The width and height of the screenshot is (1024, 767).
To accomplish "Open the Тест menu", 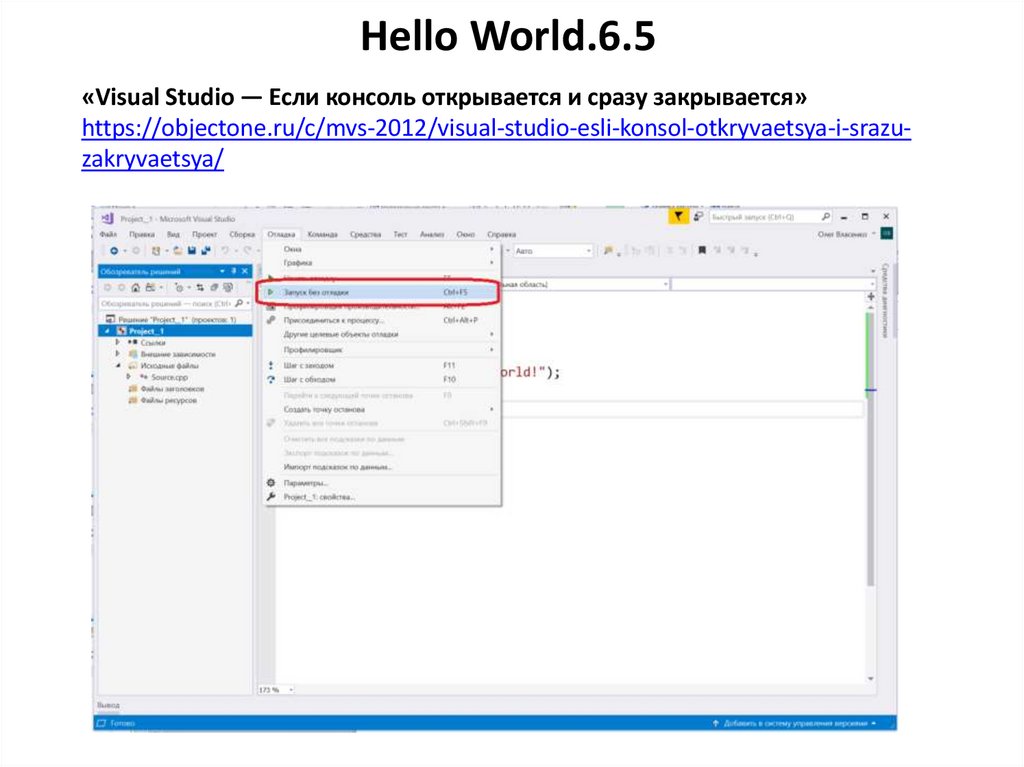I will (x=400, y=234).
